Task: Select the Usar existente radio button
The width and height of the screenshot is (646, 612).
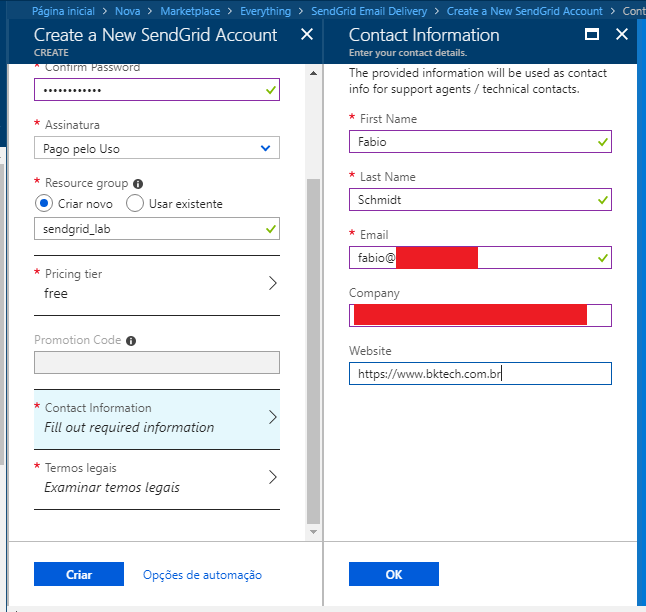Action: coord(135,203)
